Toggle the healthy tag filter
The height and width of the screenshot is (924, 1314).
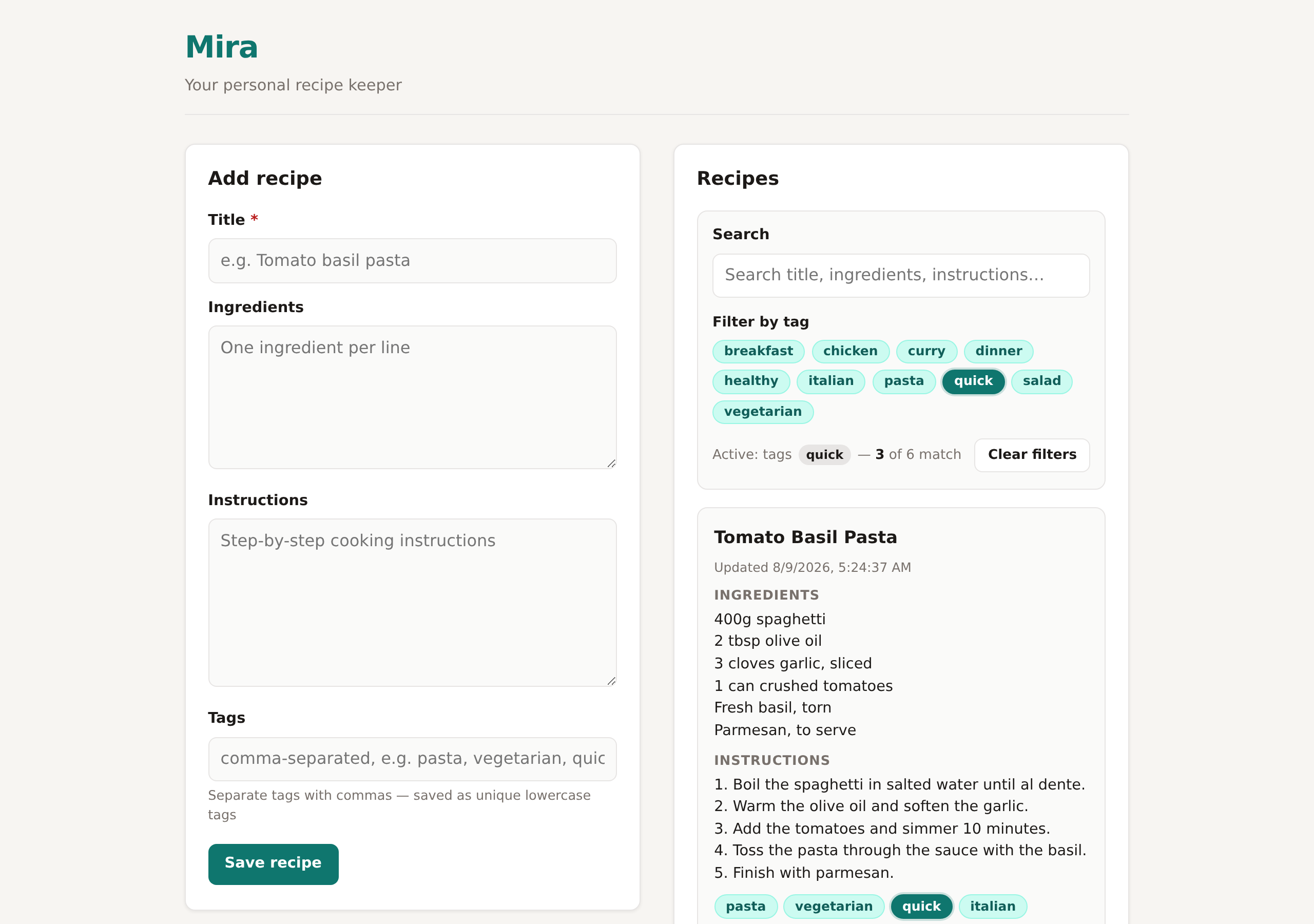click(x=751, y=381)
